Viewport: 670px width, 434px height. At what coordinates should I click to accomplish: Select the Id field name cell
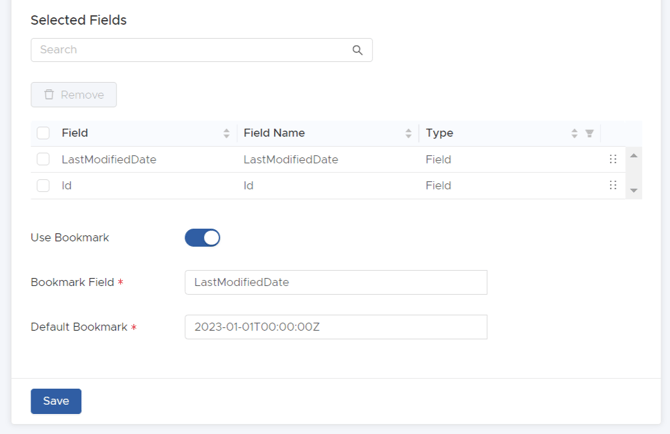pos(249,185)
